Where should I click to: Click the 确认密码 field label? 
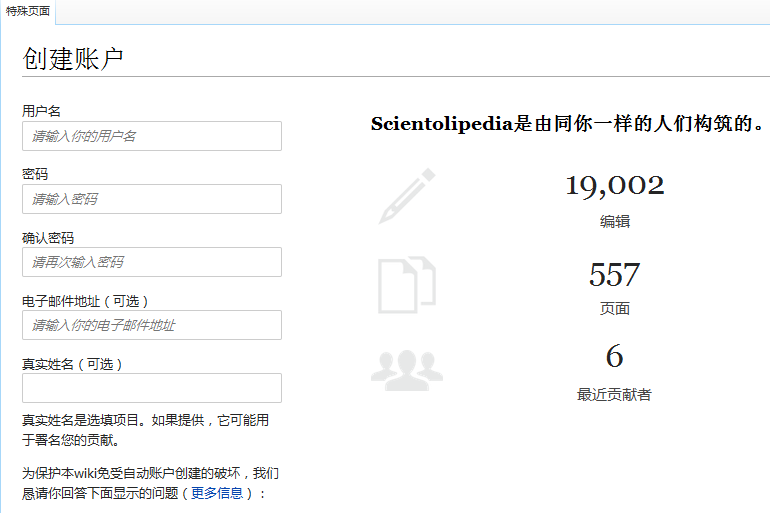[48, 238]
